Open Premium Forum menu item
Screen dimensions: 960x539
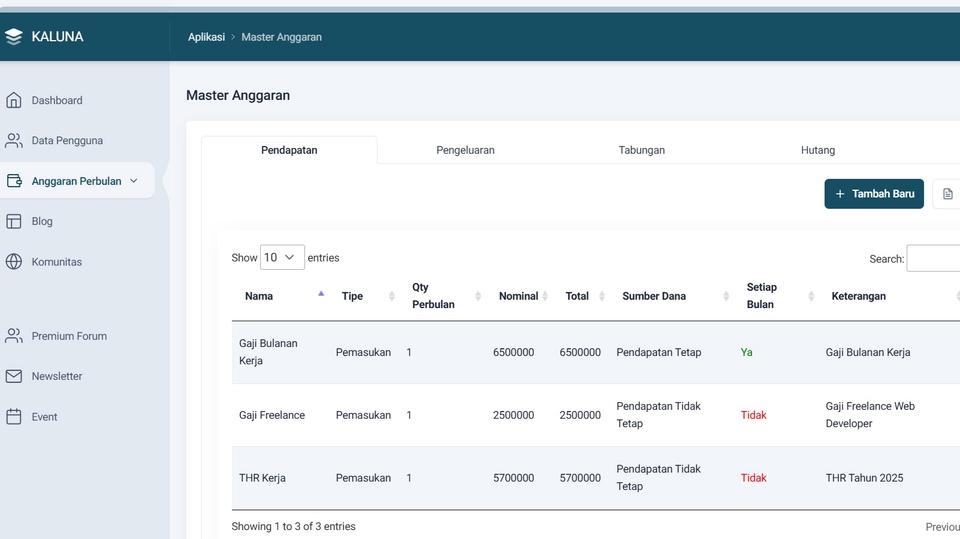click(69, 336)
